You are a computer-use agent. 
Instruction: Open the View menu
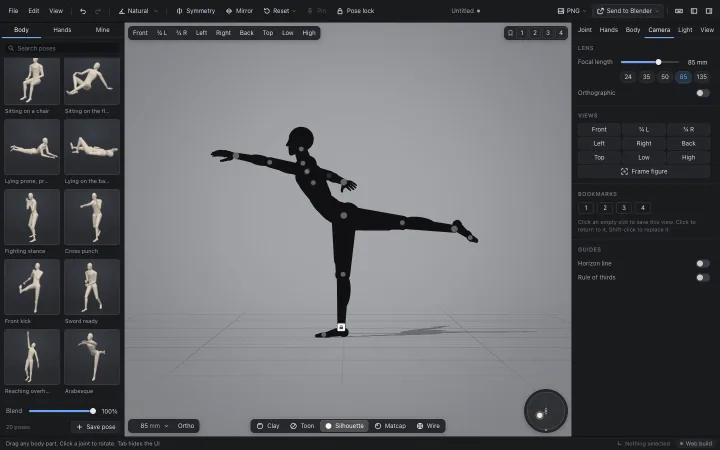(56, 11)
